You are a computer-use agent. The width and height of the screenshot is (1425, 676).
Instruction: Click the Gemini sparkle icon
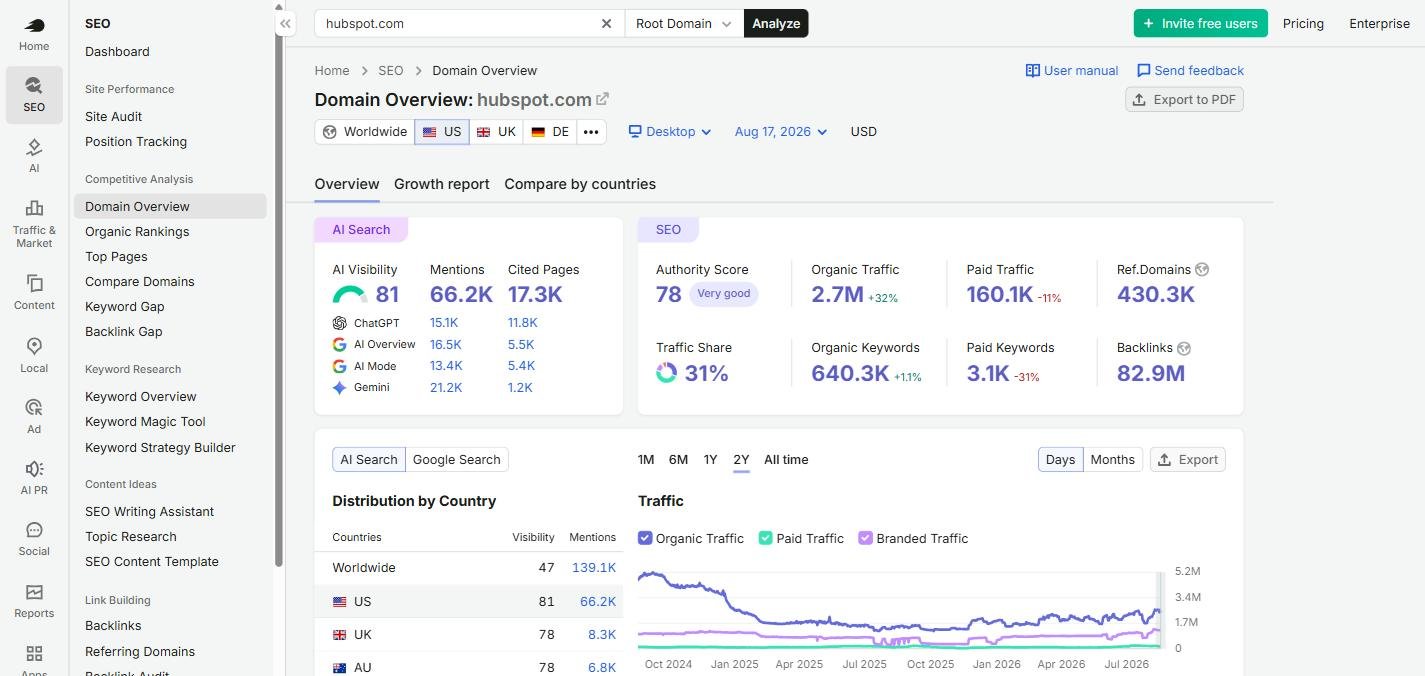pyautogui.click(x=340, y=388)
